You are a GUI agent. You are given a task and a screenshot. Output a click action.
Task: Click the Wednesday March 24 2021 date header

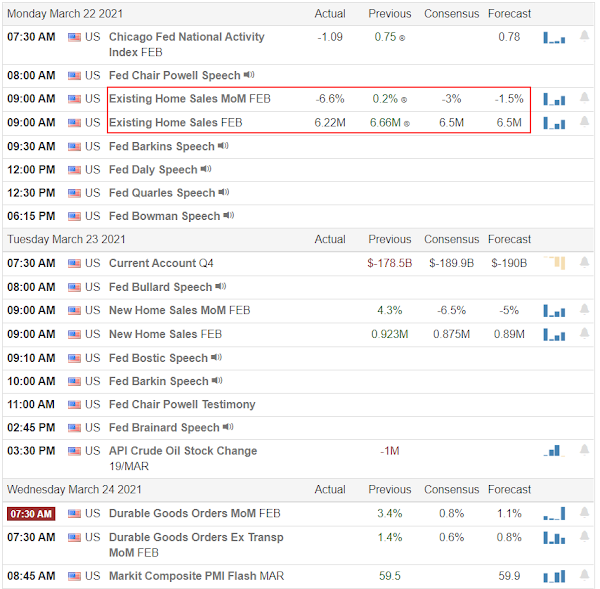tap(74, 489)
